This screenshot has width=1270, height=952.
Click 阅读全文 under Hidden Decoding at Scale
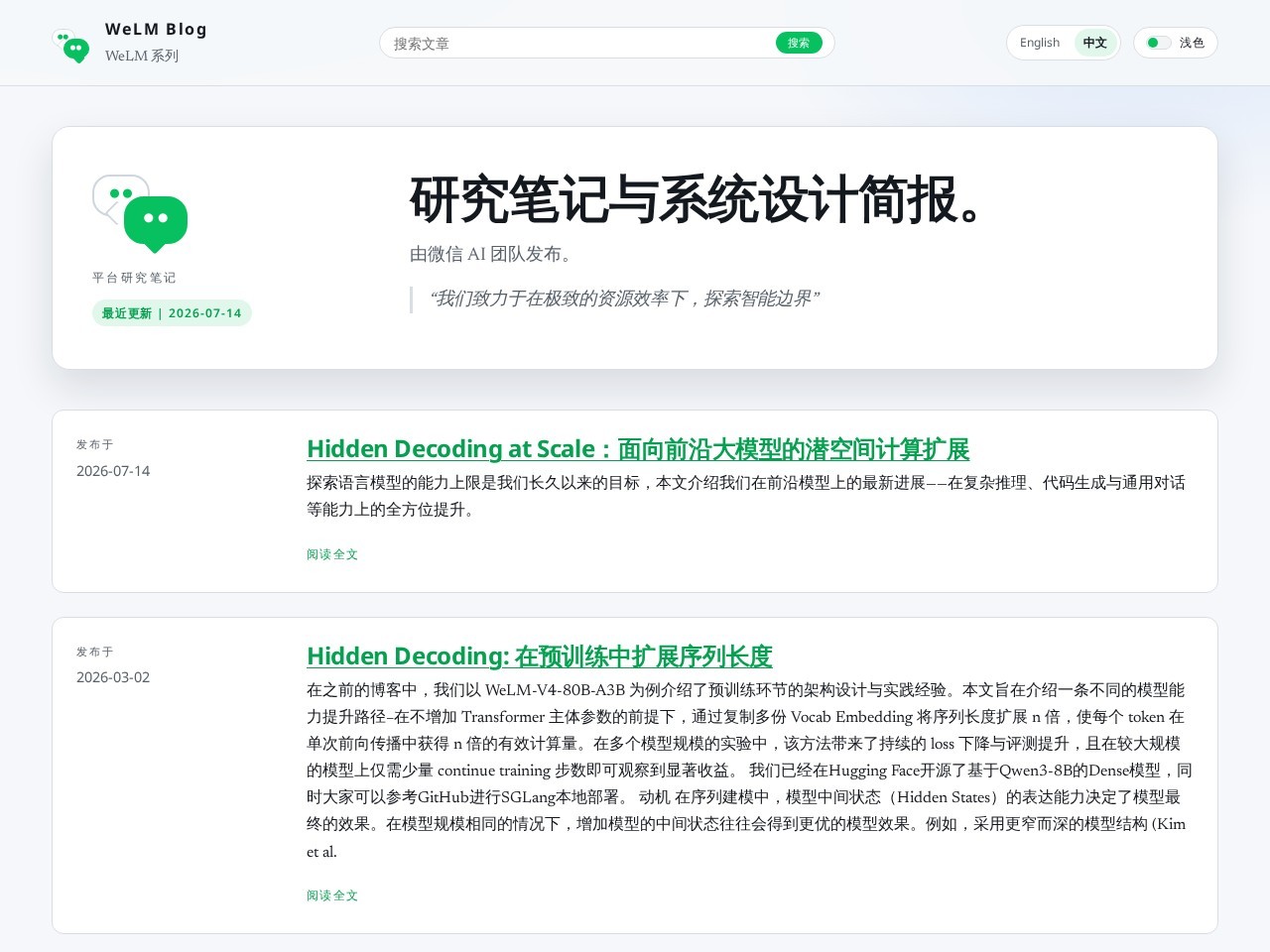tap(332, 554)
